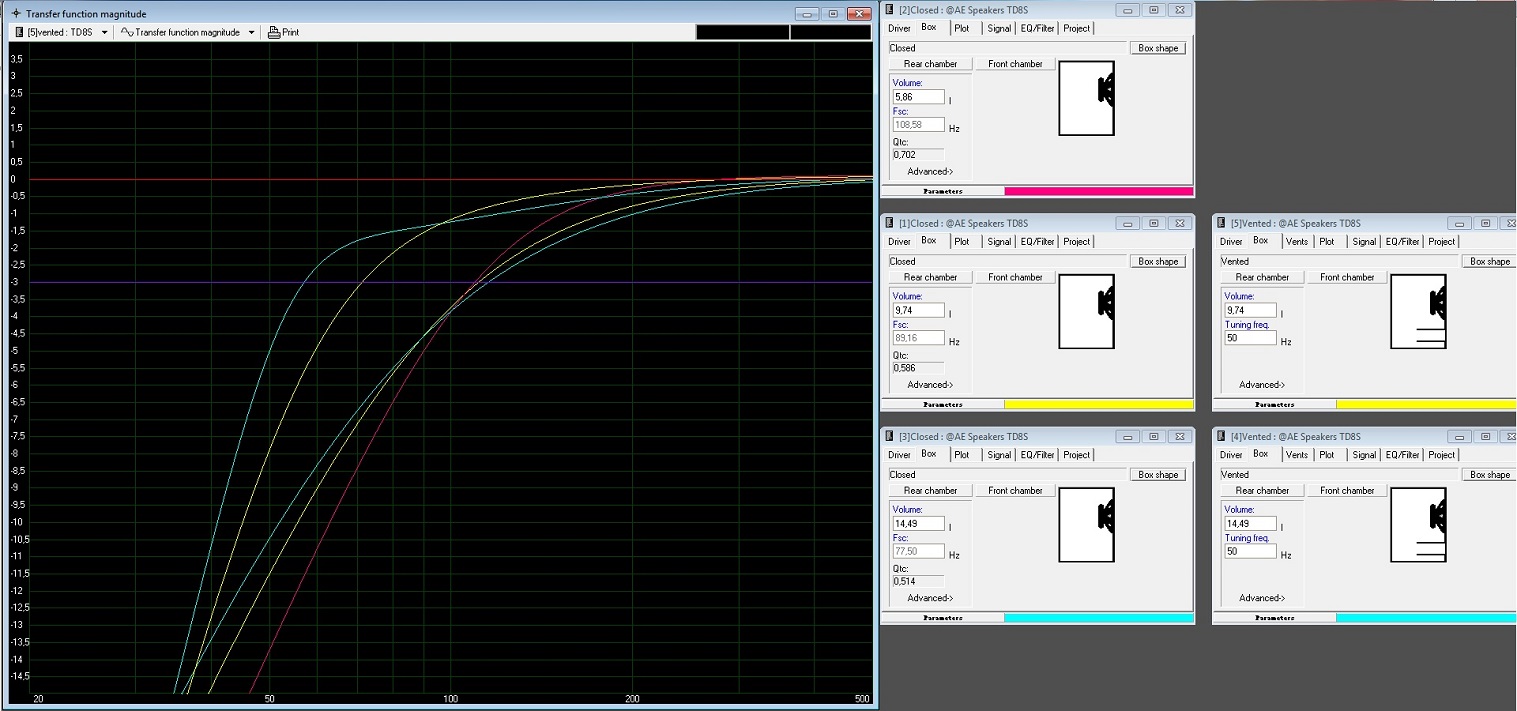Image resolution: width=1517 pixels, height=711 pixels.
Task: Minimize the [2]Closed window
Action: pyautogui.click(x=1128, y=9)
